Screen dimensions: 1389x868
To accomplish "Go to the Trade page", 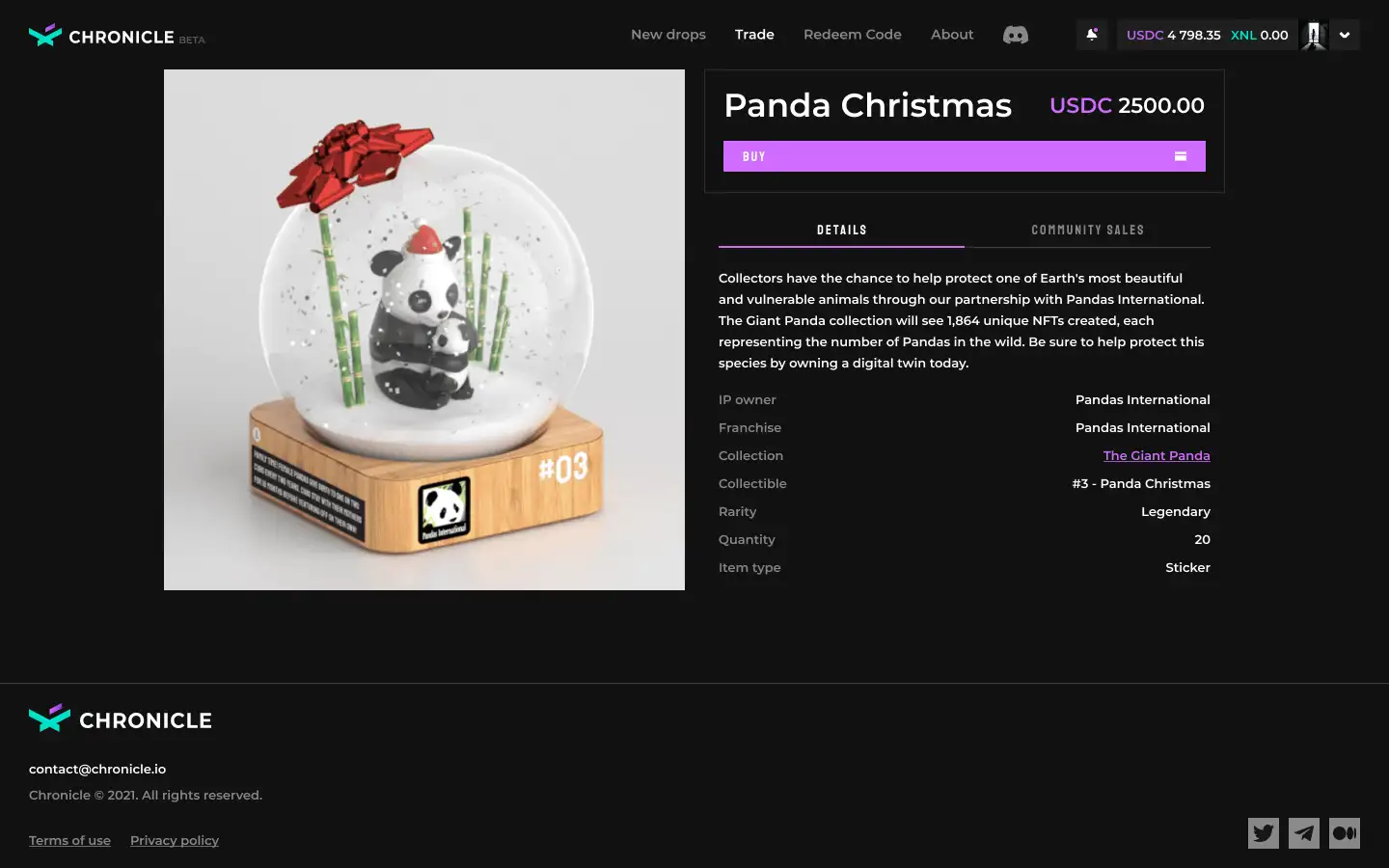I will [754, 35].
